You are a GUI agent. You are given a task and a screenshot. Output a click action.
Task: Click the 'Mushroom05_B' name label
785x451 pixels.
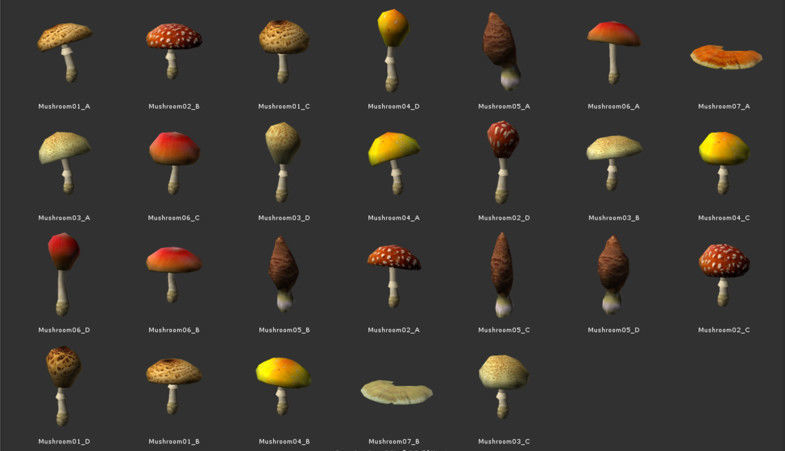click(284, 330)
